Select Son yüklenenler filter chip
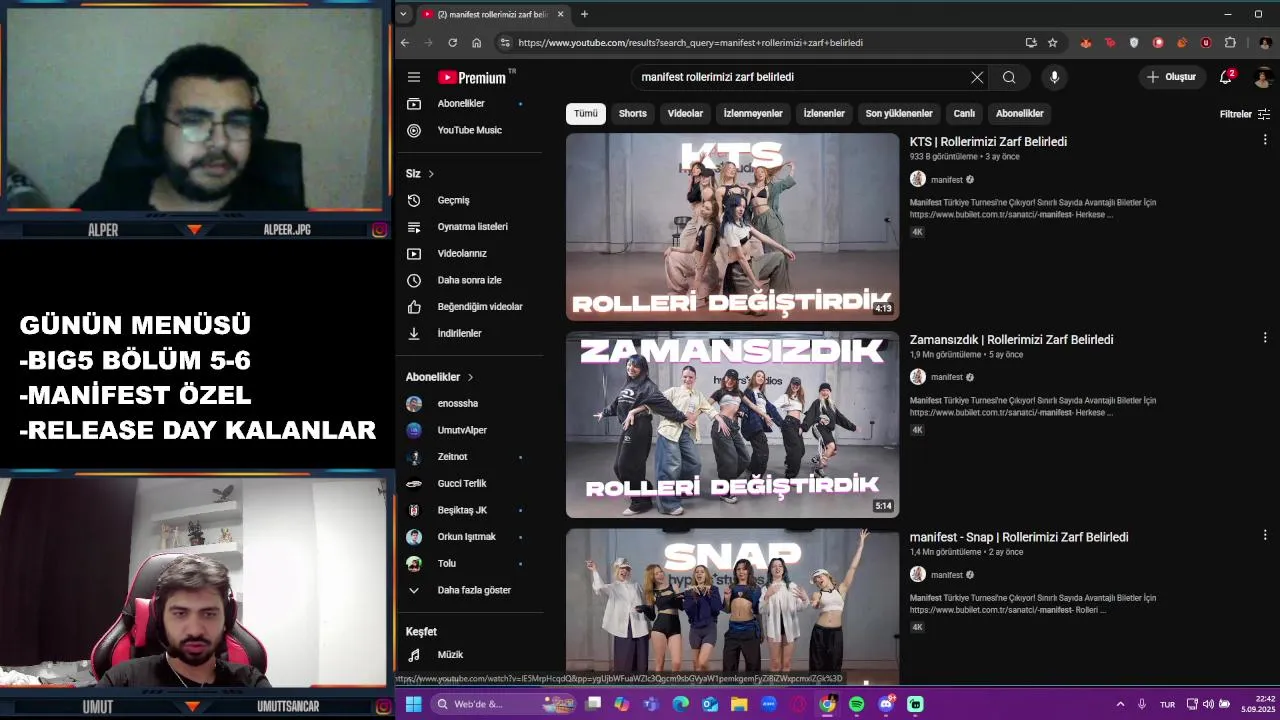The width and height of the screenshot is (1280, 720). (x=899, y=113)
